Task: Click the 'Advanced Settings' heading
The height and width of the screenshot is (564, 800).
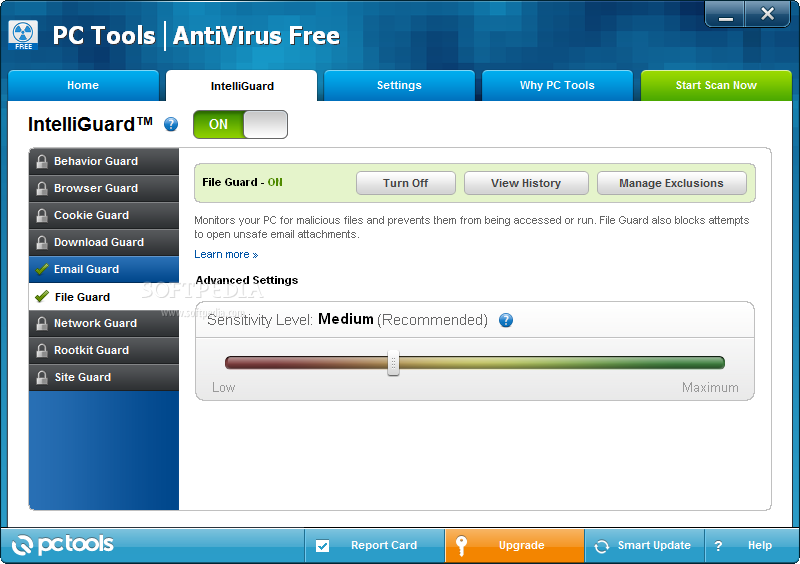Action: (x=246, y=280)
